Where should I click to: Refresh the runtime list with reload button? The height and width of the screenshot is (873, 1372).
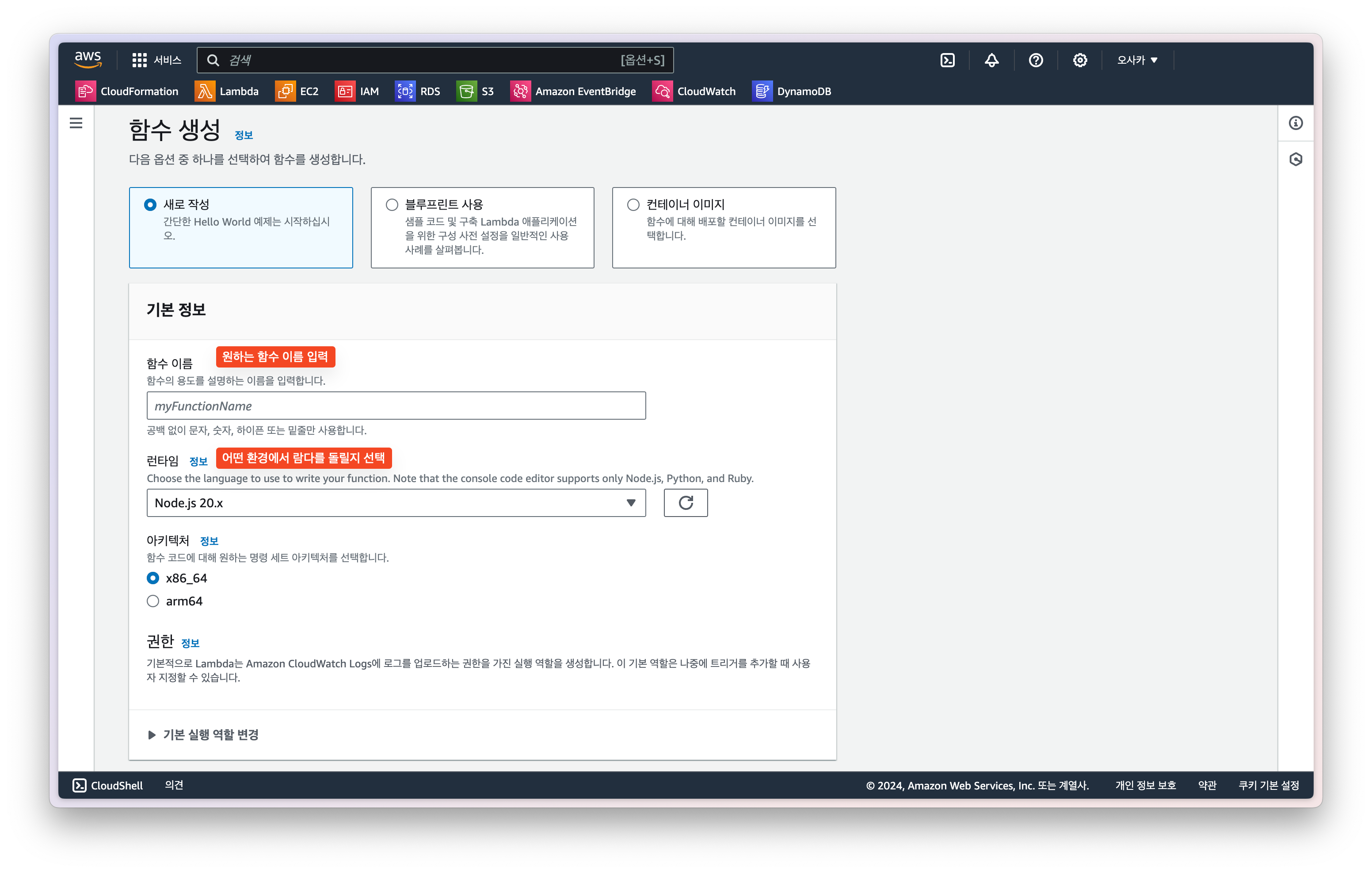(x=686, y=502)
